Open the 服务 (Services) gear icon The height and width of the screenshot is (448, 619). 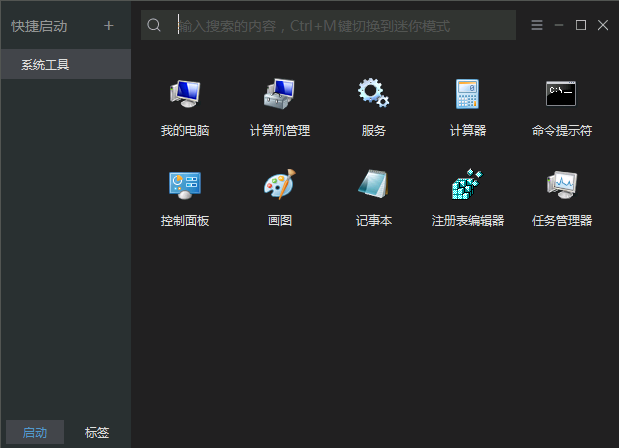click(373, 93)
